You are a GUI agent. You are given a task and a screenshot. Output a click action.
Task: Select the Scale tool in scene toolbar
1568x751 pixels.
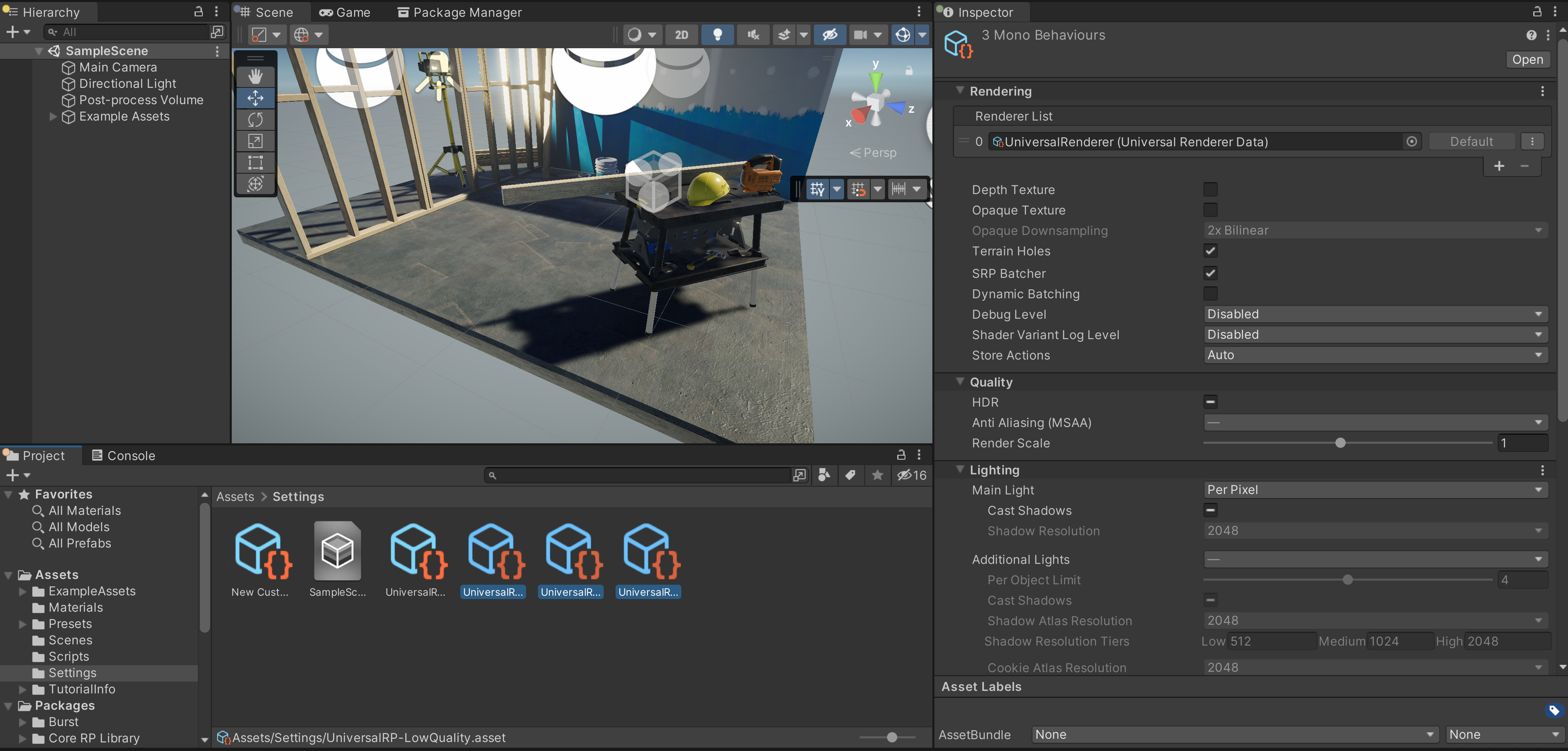[x=255, y=141]
